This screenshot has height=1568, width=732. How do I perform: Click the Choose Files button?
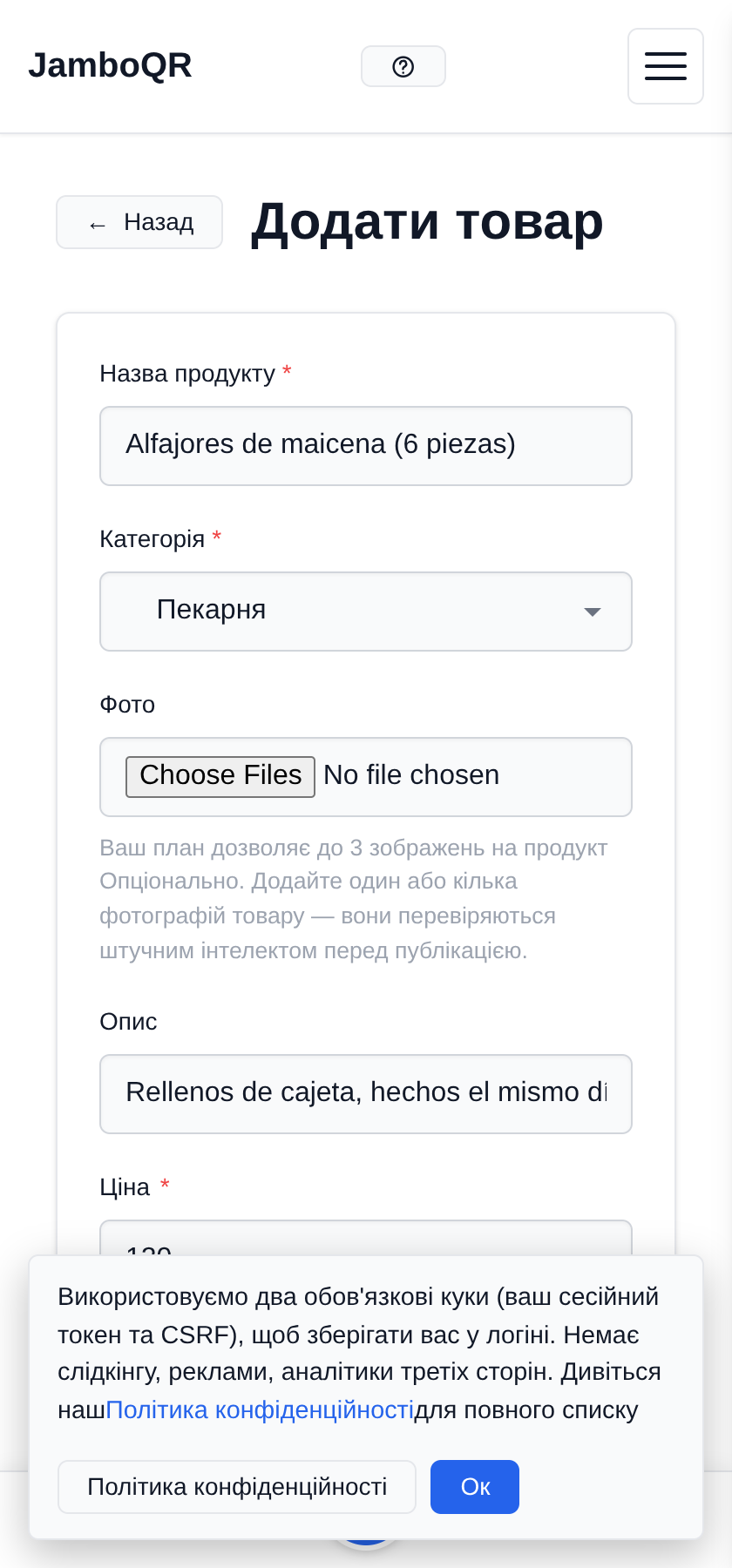[x=220, y=776]
